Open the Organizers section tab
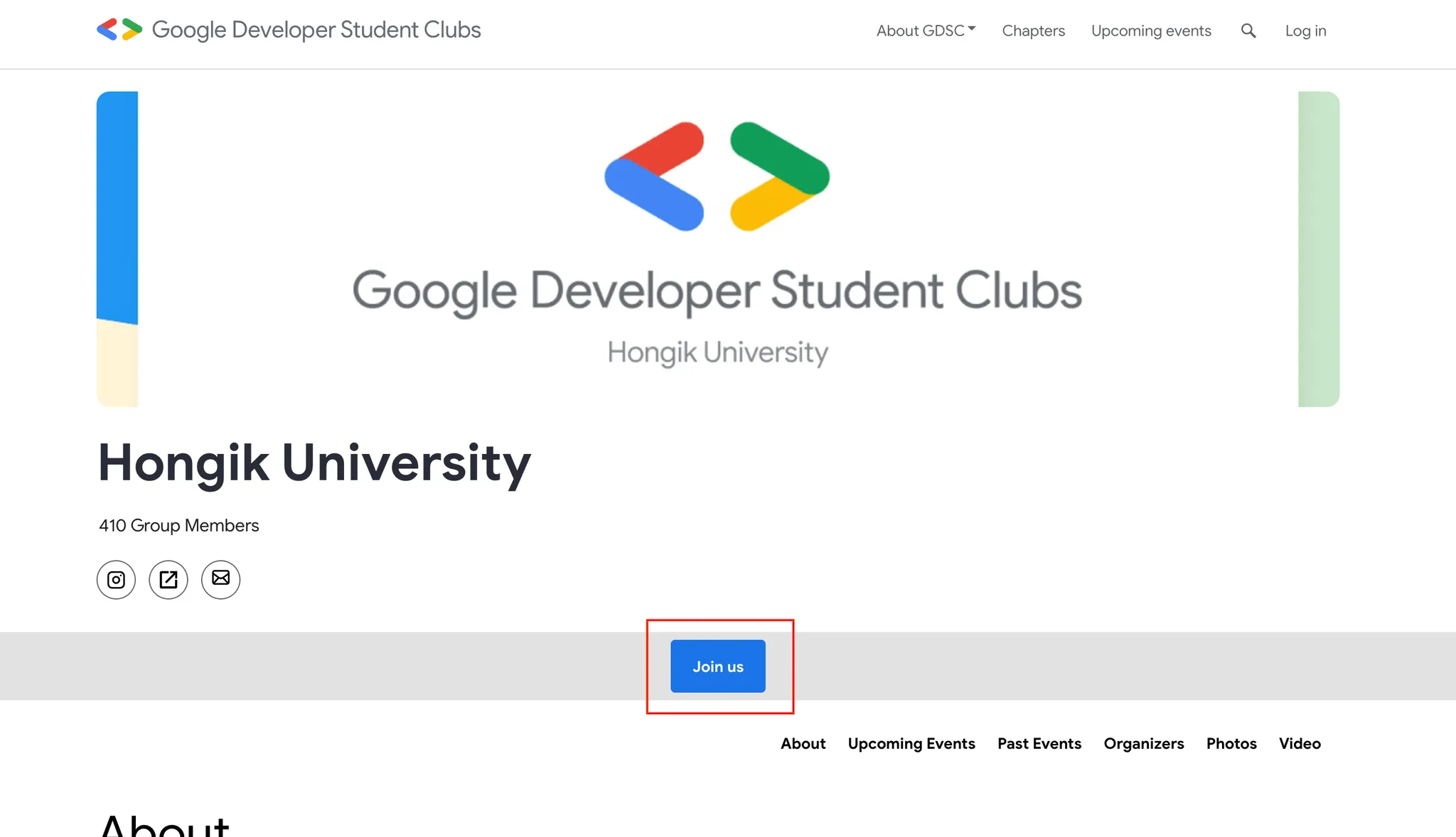 (x=1143, y=743)
